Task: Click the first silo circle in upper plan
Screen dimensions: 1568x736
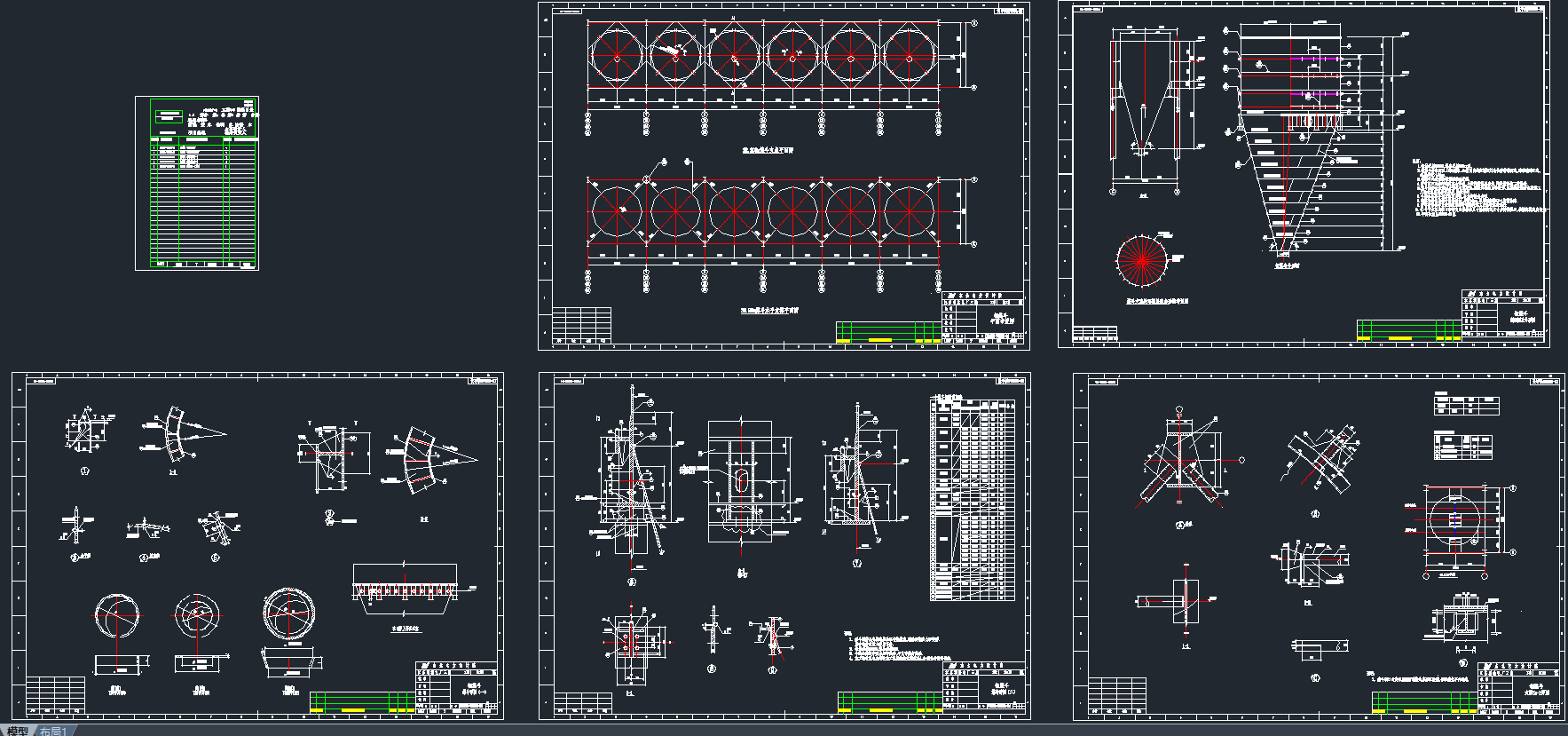Action: point(617,58)
